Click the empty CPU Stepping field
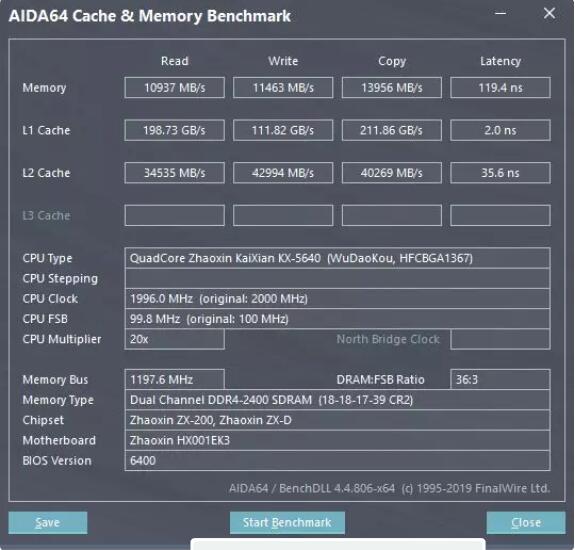The image size is (575, 550). click(337, 278)
